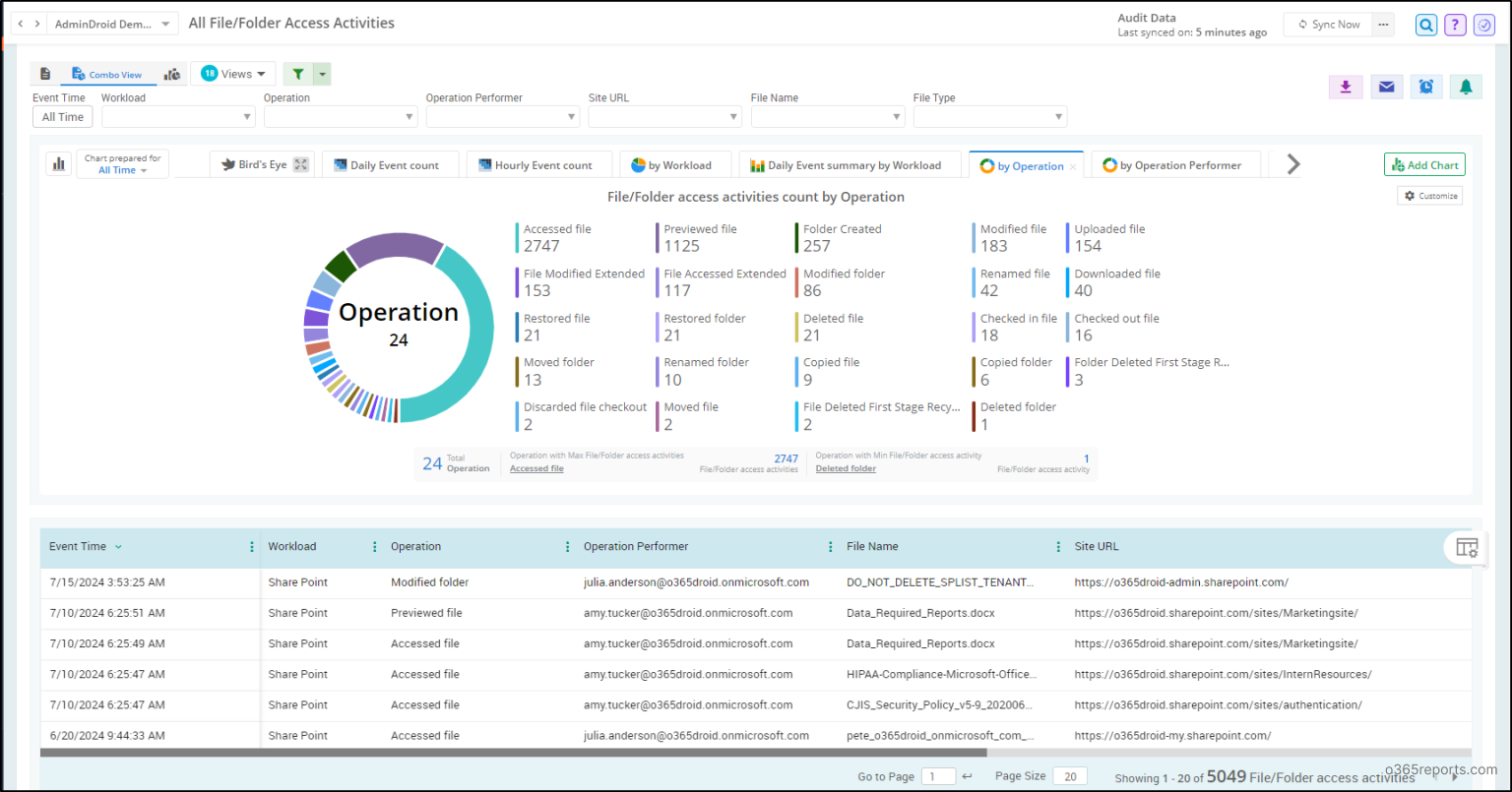The height and width of the screenshot is (792, 1512).
Task: Click the dark green Folder Created donut segment
Action: point(341,266)
